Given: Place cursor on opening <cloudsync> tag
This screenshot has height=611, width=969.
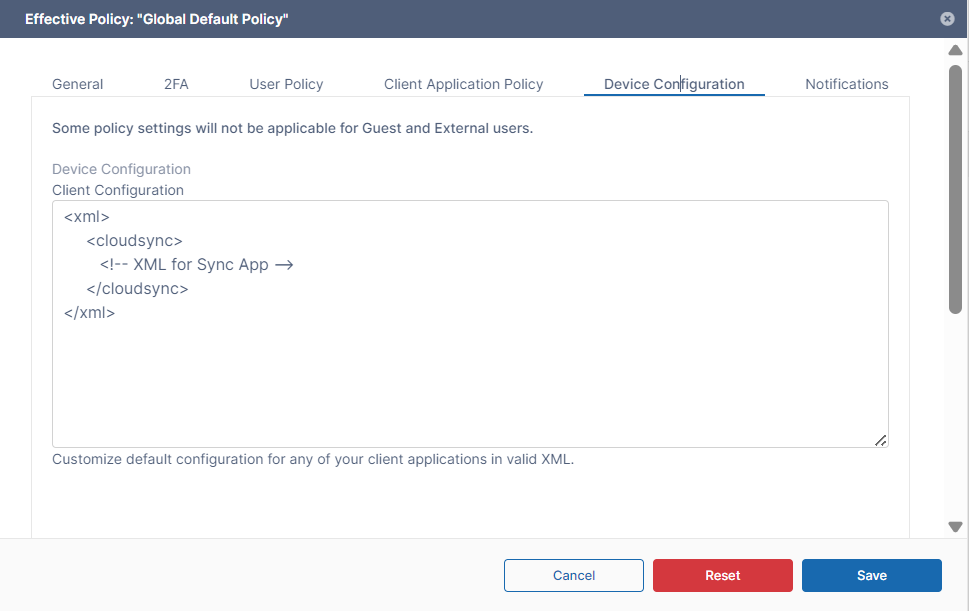Looking at the screenshot, I should pyautogui.click(x=134, y=241).
